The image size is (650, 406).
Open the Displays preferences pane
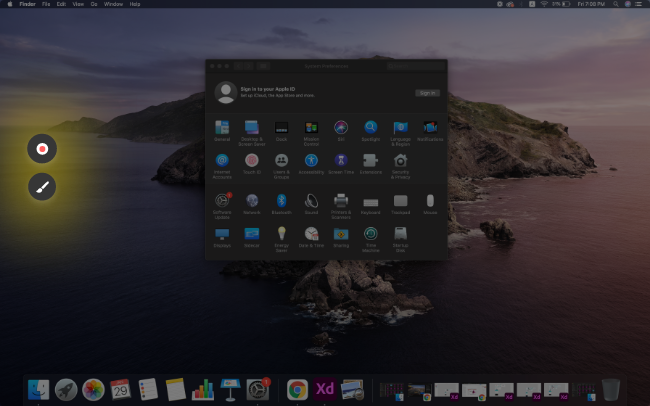(222, 237)
